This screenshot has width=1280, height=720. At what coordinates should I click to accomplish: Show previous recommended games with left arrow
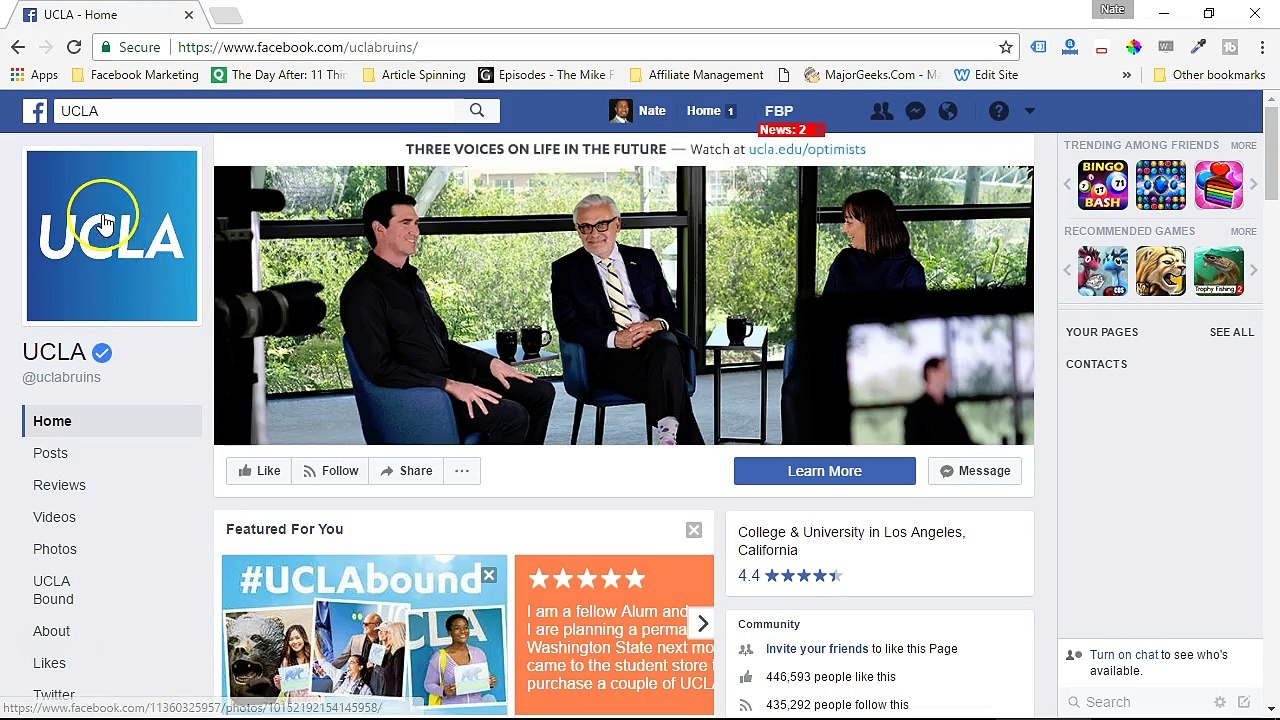[1067, 271]
